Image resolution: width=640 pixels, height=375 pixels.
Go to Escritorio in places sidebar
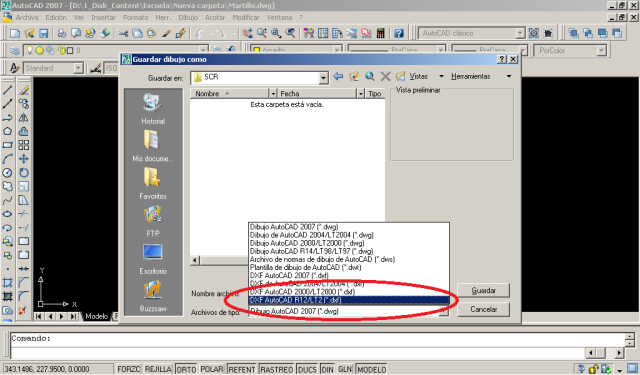[x=153, y=259]
